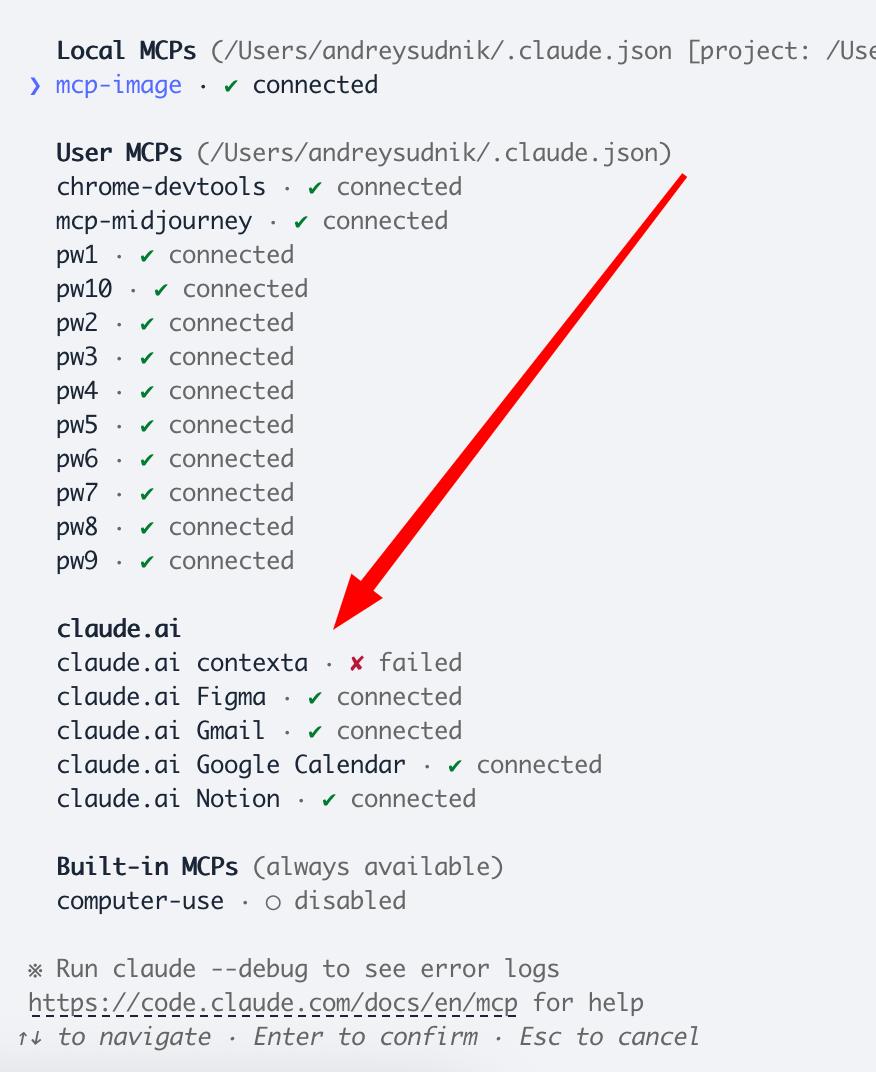Click the disabled circle icon beside computer-use

point(273,902)
